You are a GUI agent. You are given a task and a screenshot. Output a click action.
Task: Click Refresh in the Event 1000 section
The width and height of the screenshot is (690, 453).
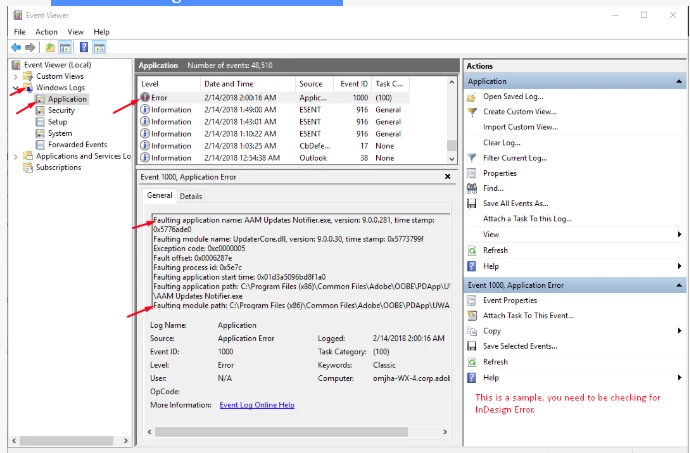(x=495, y=362)
